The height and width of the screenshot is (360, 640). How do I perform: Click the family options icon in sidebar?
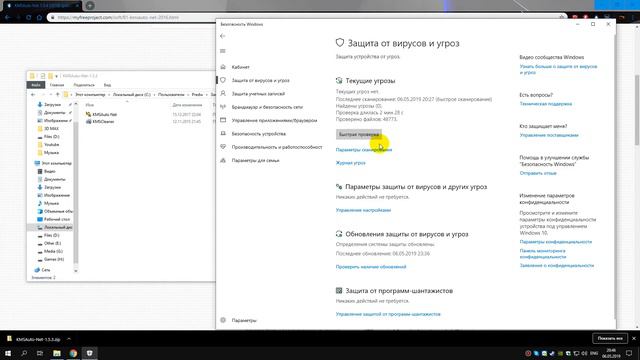223,160
